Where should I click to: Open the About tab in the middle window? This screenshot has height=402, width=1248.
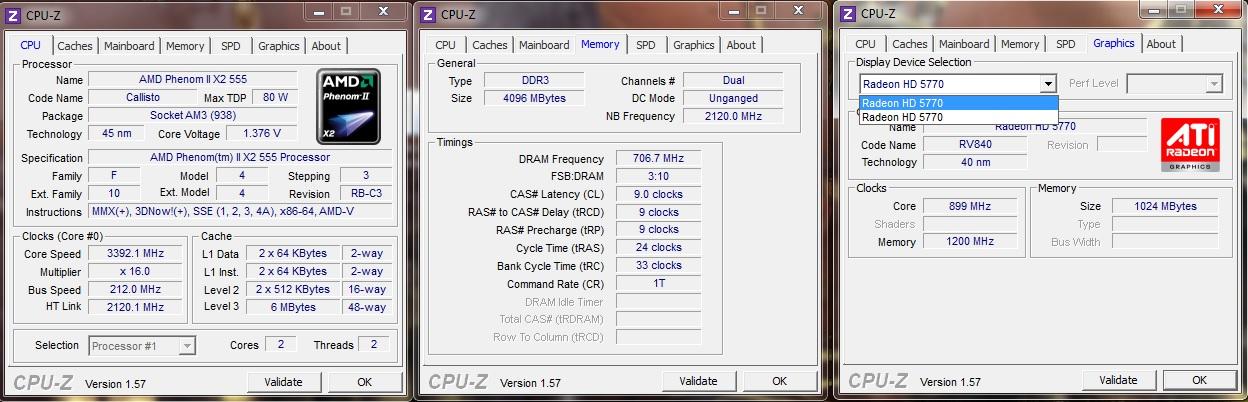click(741, 45)
